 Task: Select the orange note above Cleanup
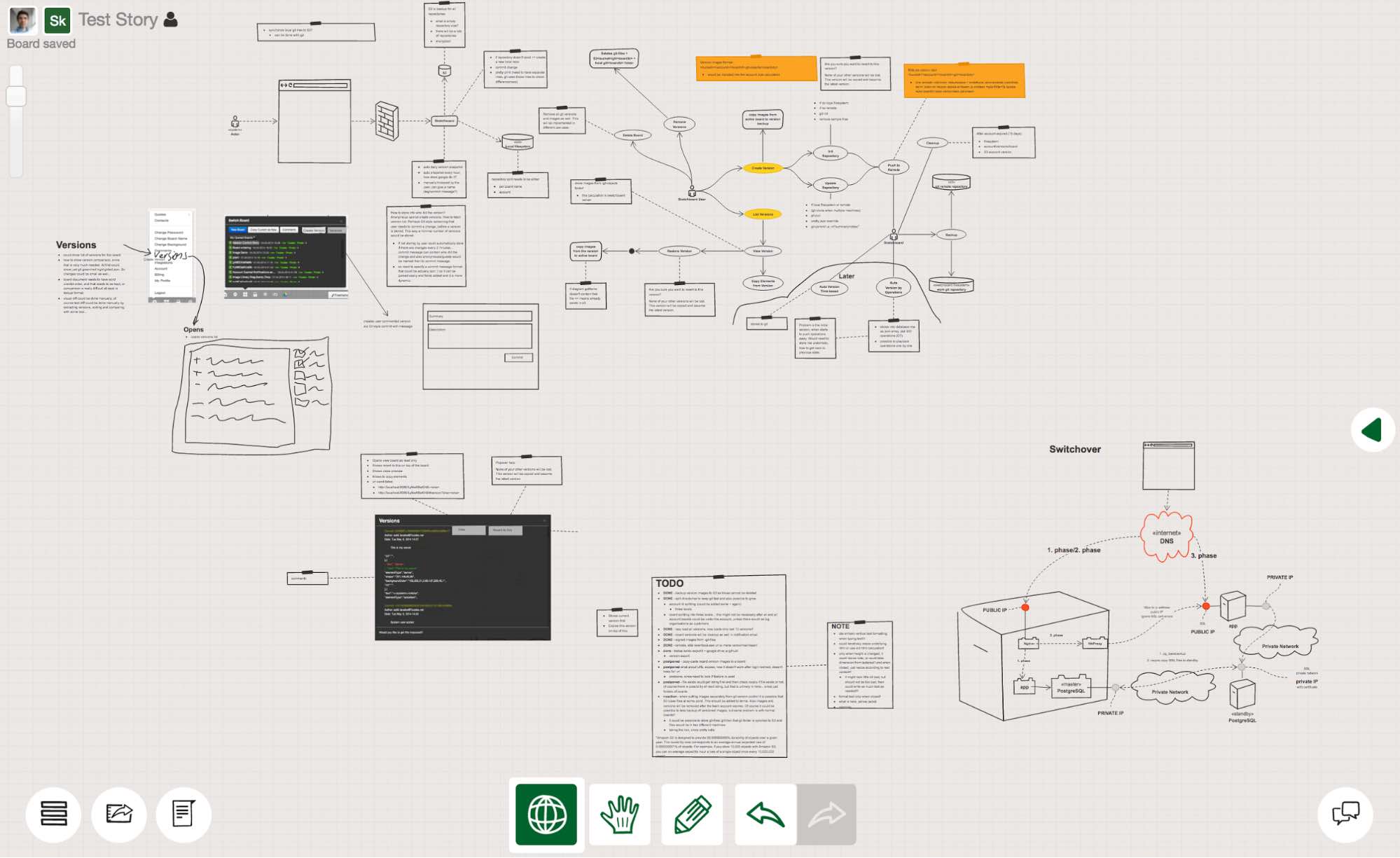964,81
